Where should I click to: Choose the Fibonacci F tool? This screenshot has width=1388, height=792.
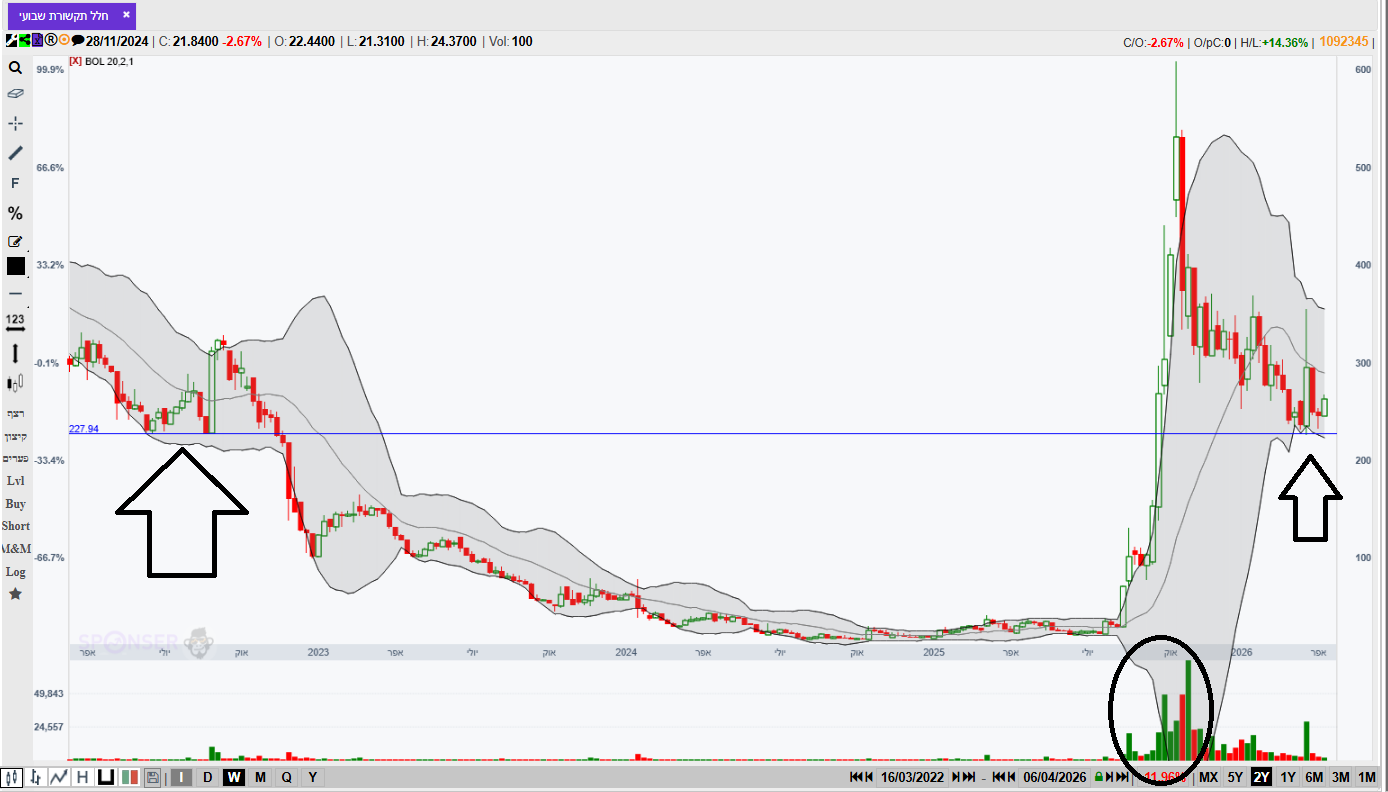click(15, 183)
